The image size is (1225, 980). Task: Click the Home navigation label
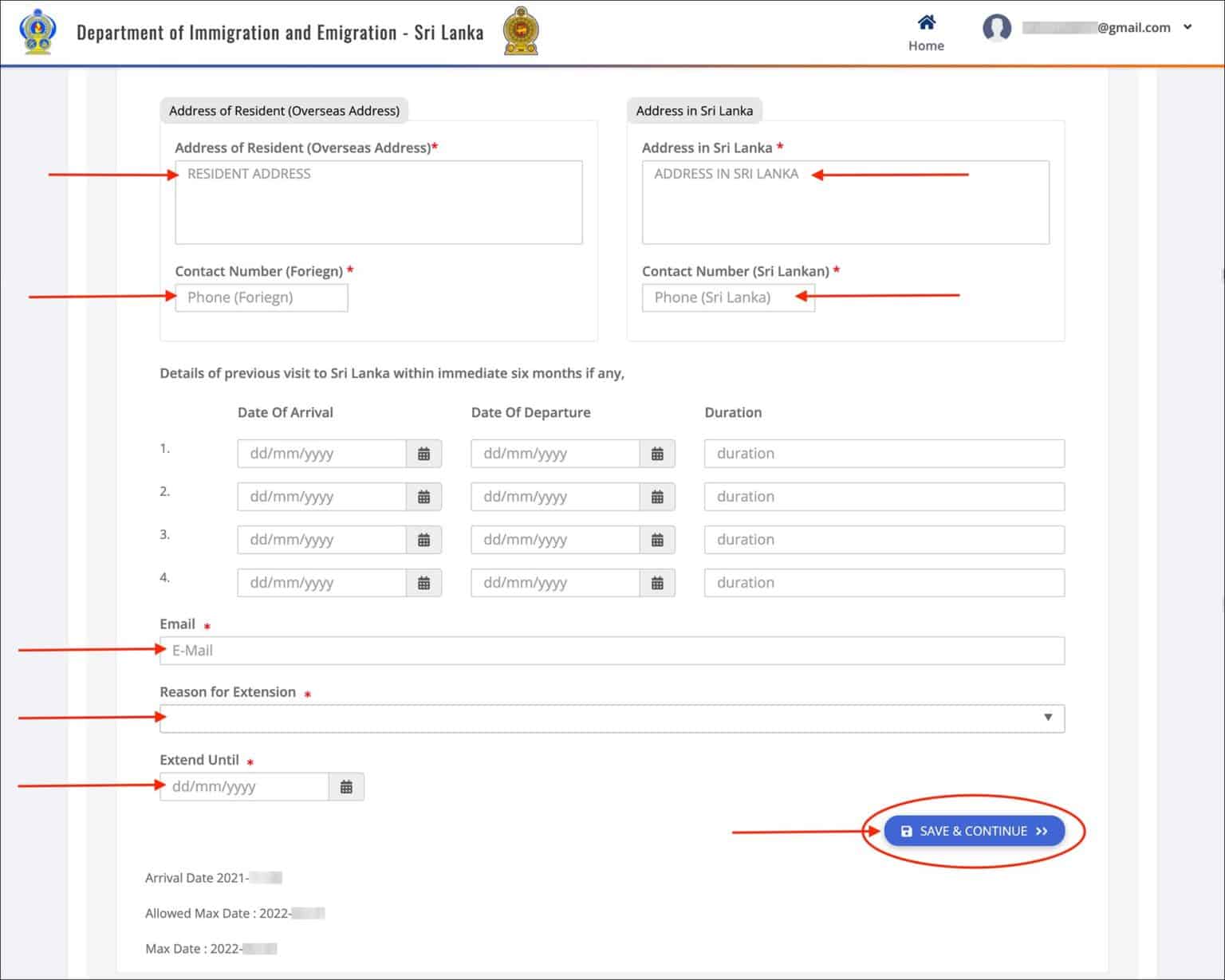pos(926,45)
